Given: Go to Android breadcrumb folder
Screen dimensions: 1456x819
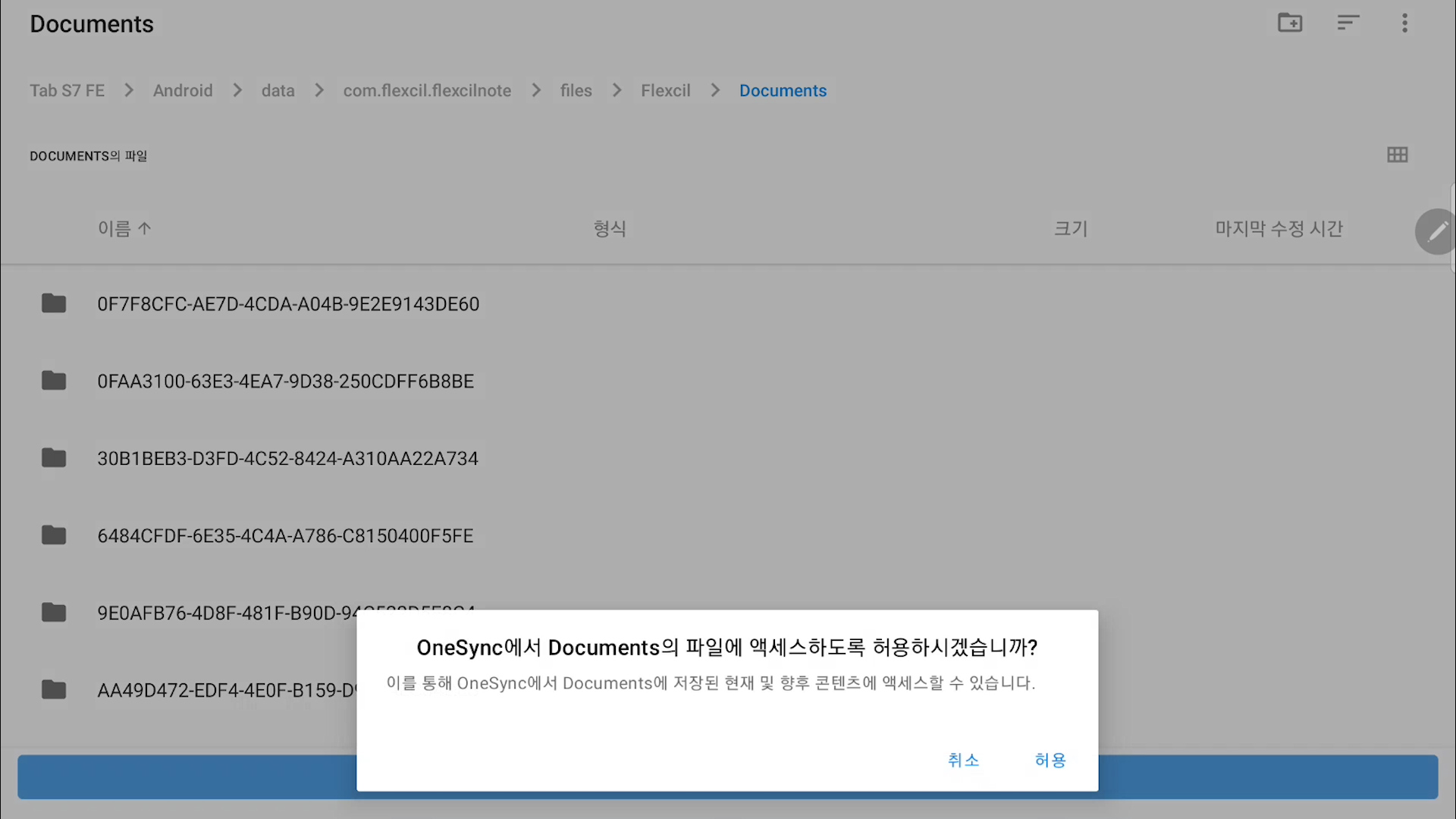Looking at the screenshot, I should pyautogui.click(x=183, y=91).
